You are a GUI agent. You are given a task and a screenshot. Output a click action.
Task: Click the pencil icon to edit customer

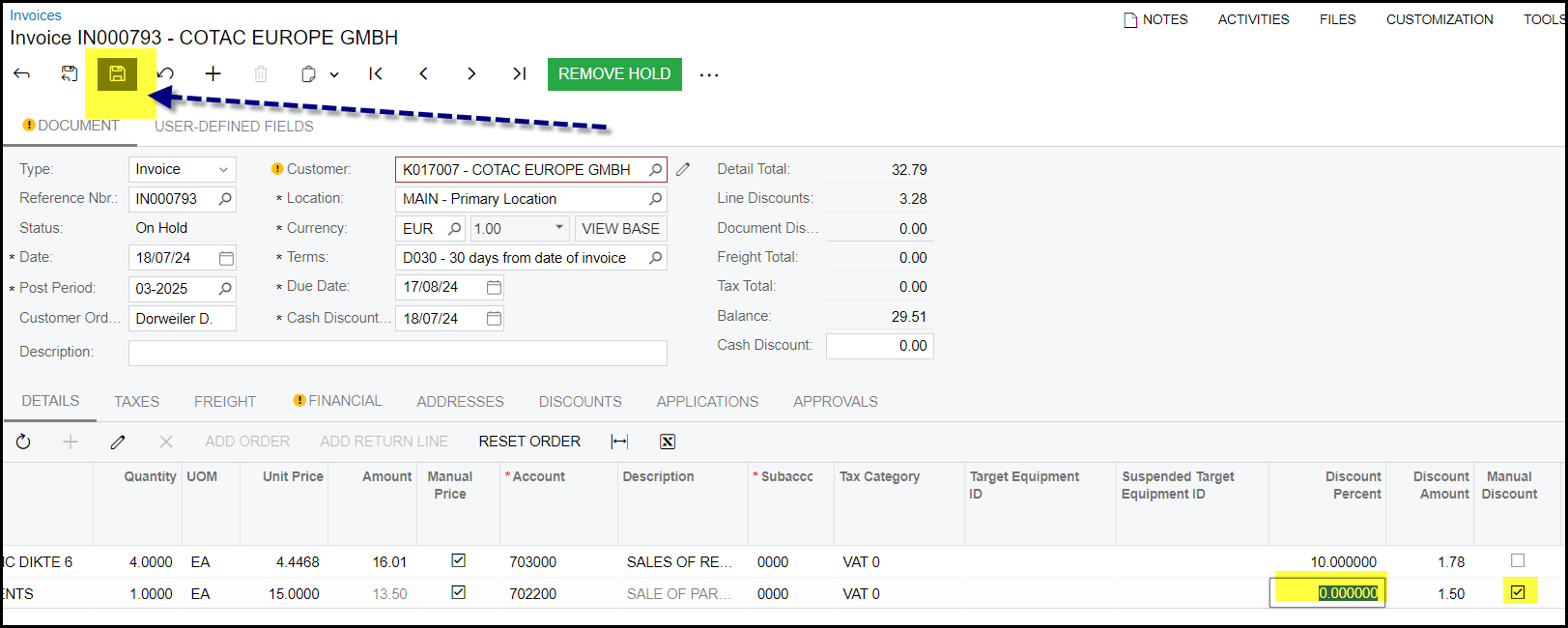pyautogui.click(x=683, y=169)
